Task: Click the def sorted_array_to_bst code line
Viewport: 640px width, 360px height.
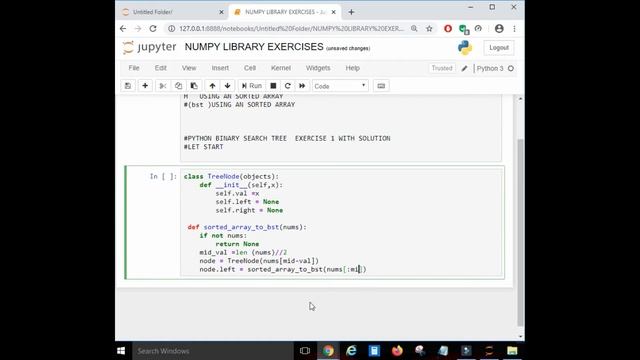Action: tap(247, 227)
